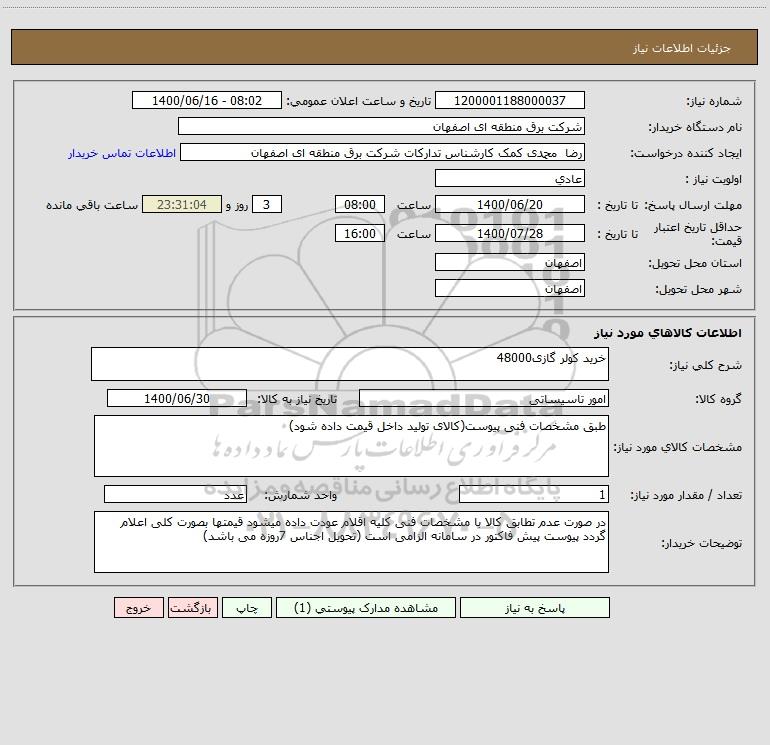770x745 pixels.
Task: Click the label تاریخ و ساعت اعلان عمومی
Action: coord(358,101)
